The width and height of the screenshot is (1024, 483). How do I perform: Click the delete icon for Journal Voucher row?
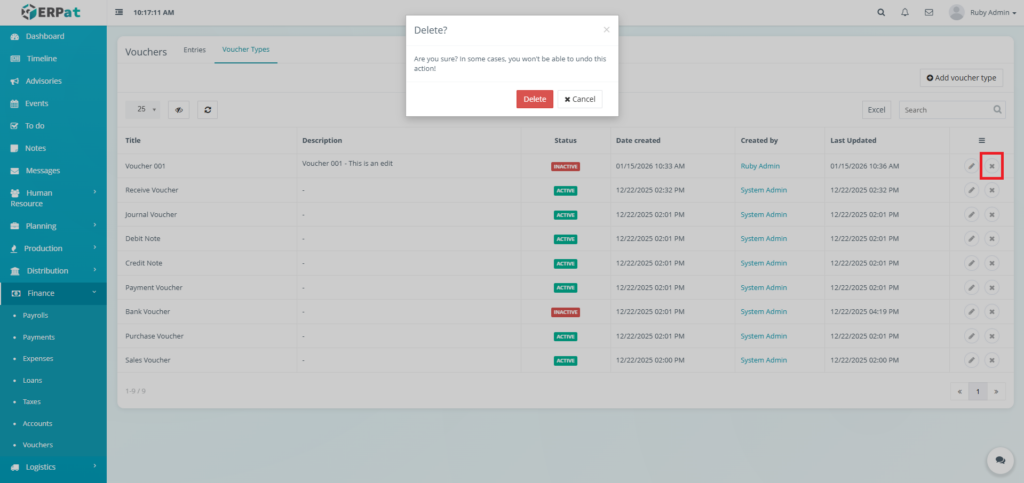pyautogui.click(x=992, y=215)
